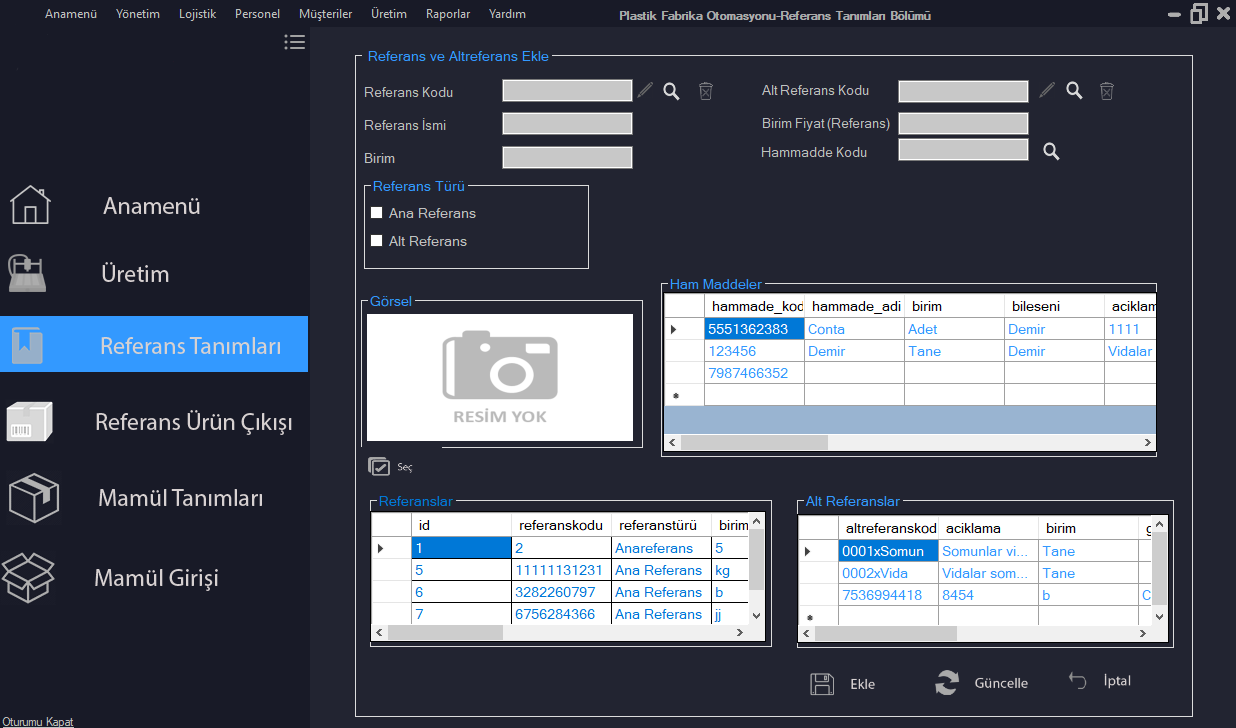Image resolution: width=1236 pixels, height=728 pixels.
Task: Search Alt Referans Kodu with magnifier icon
Action: pyautogui.click(x=1074, y=90)
